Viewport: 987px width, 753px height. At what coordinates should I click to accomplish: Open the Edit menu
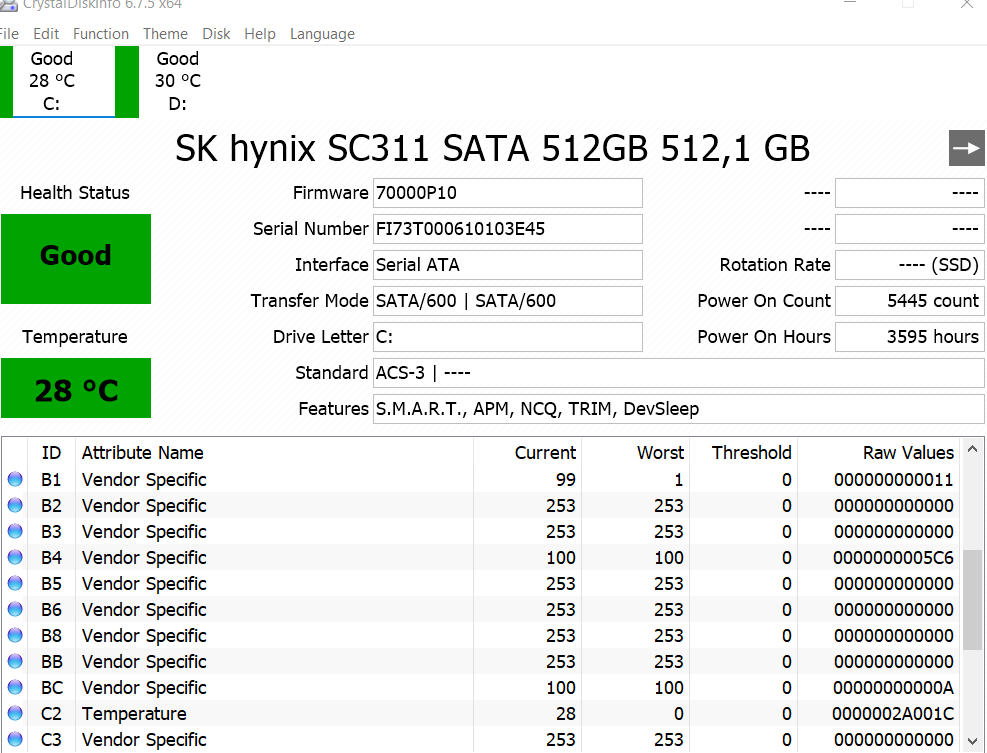click(46, 34)
